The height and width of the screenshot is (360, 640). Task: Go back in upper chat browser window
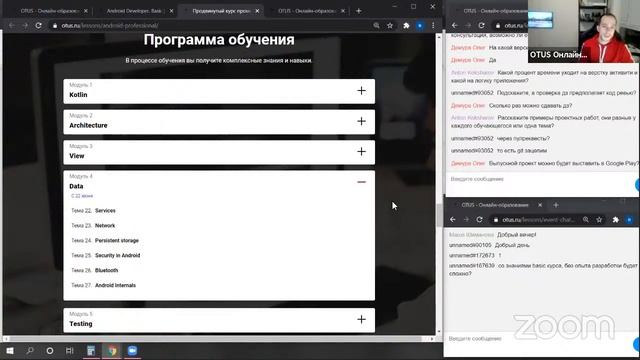[455, 25]
